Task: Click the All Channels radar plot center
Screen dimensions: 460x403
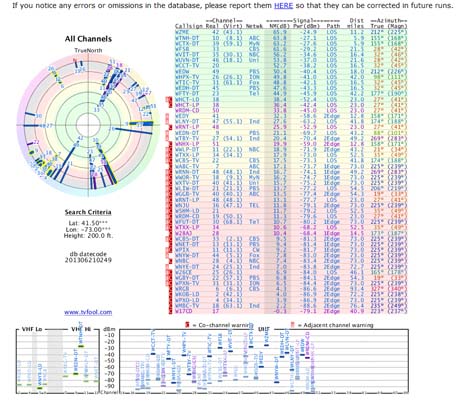Action: [88, 125]
